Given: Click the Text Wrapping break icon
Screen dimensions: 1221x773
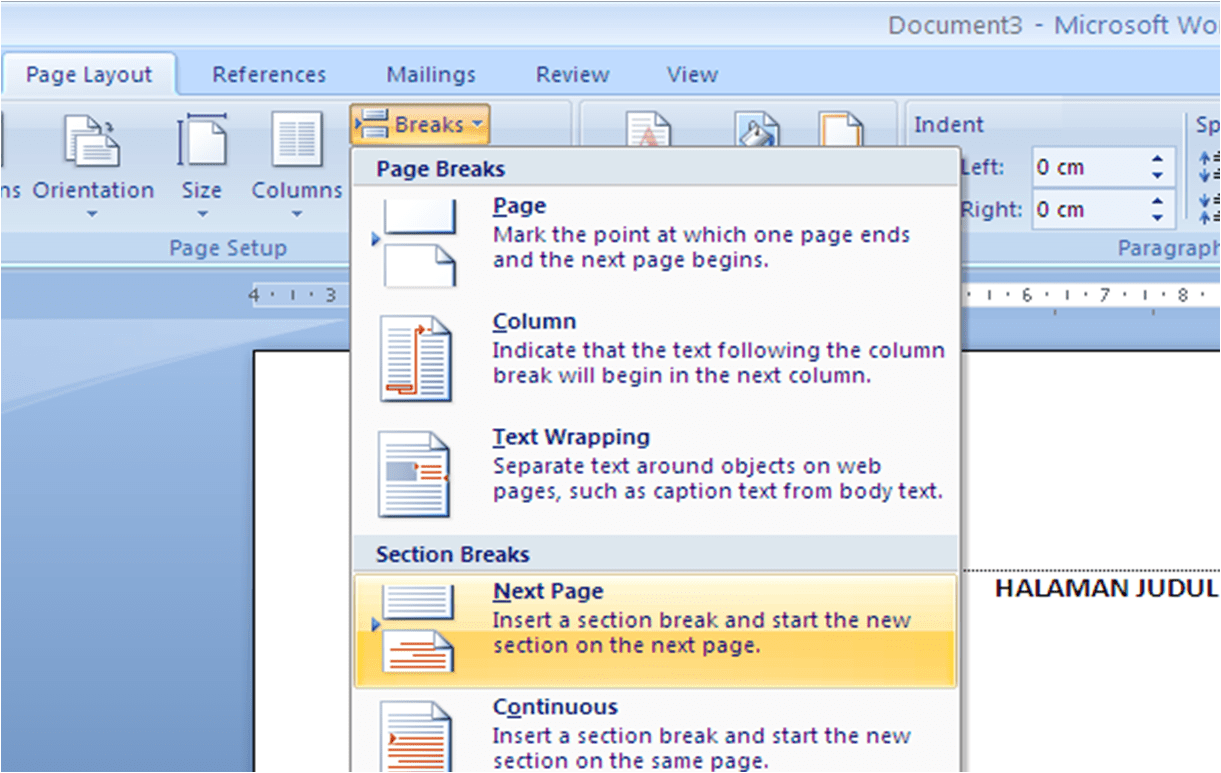Looking at the screenshot, I should 415,474.
